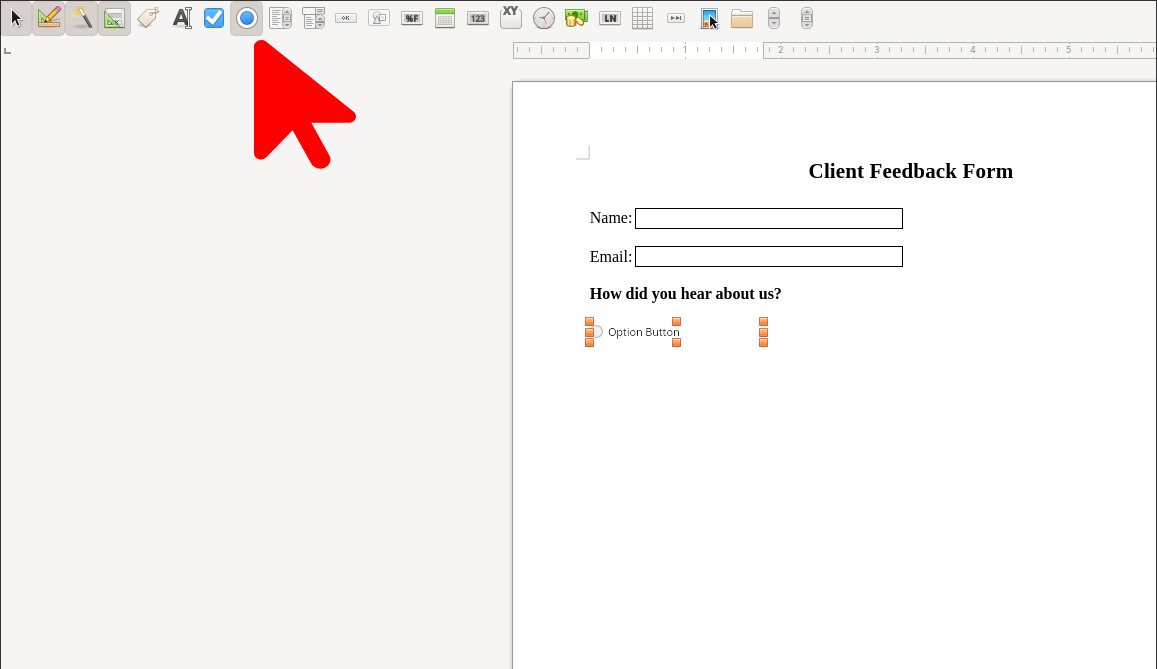Click the 'Name:' label text
The height and width of the screenshot is (669, 1157).
coord(611,218)
